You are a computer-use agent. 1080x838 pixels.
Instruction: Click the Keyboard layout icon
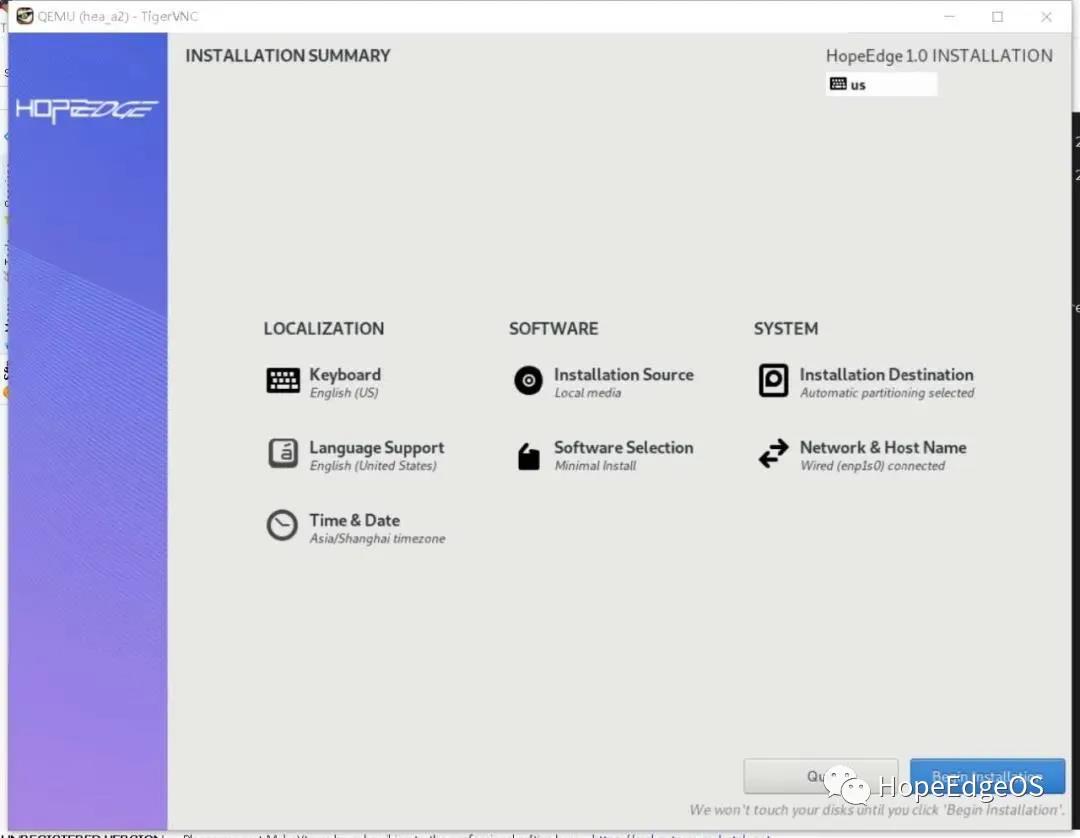pos(283,380)
